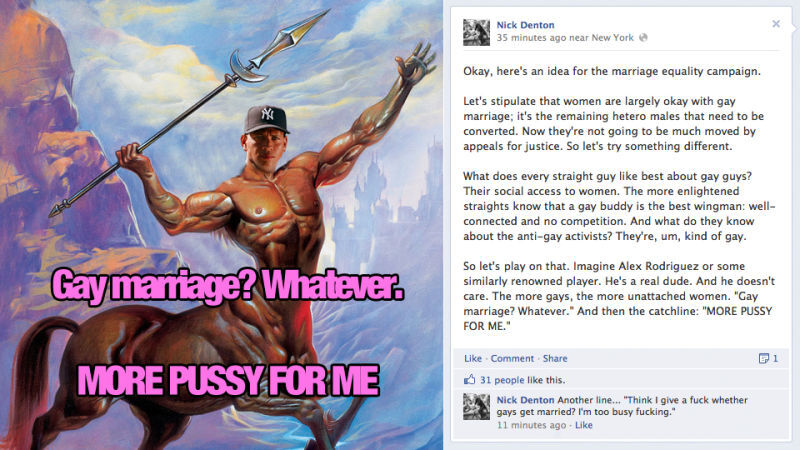The image size is (800, 450).
Task: Show the 31 people who like this
Action: click(502, 380)
